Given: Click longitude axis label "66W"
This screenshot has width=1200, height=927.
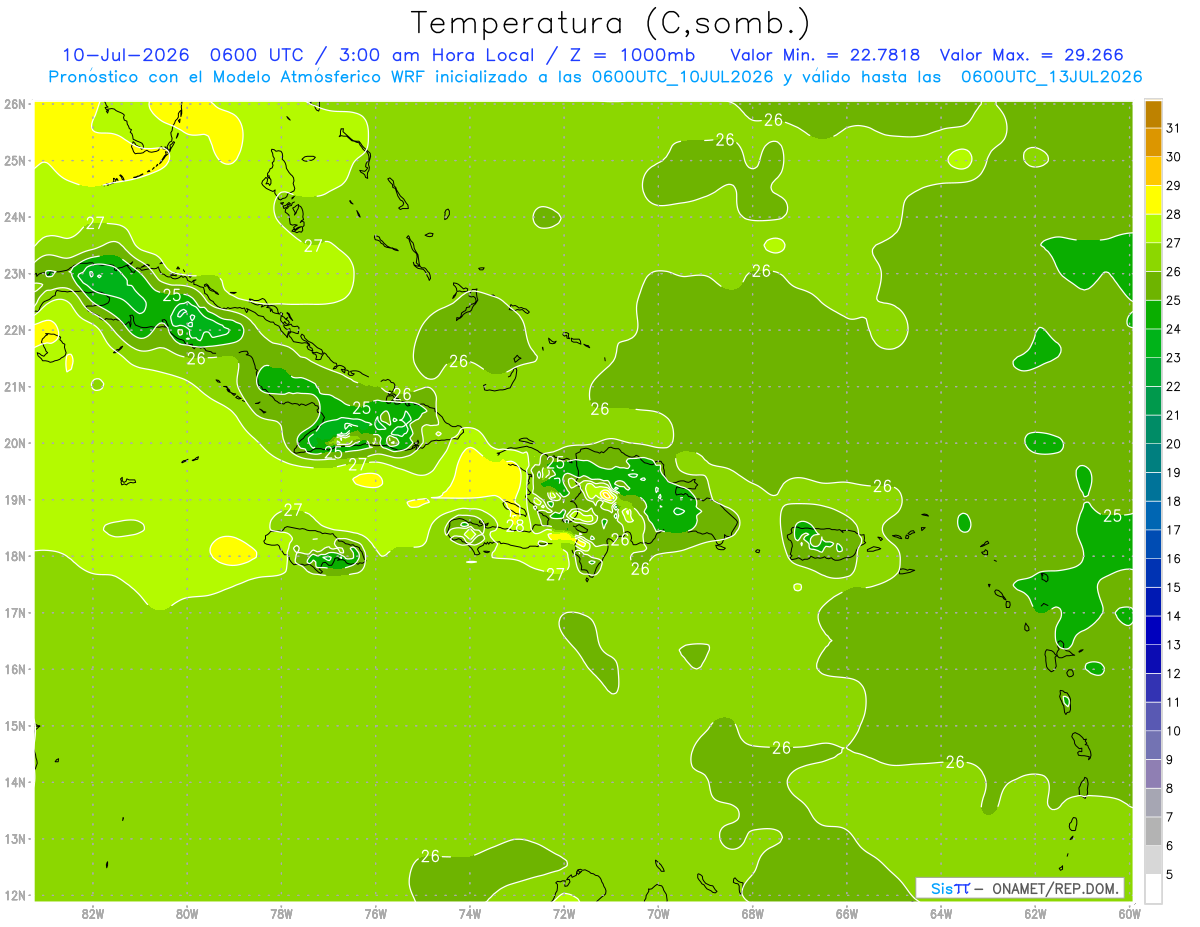Looking at the screenshot, I should pyautogui.click(x=847, y=913).
